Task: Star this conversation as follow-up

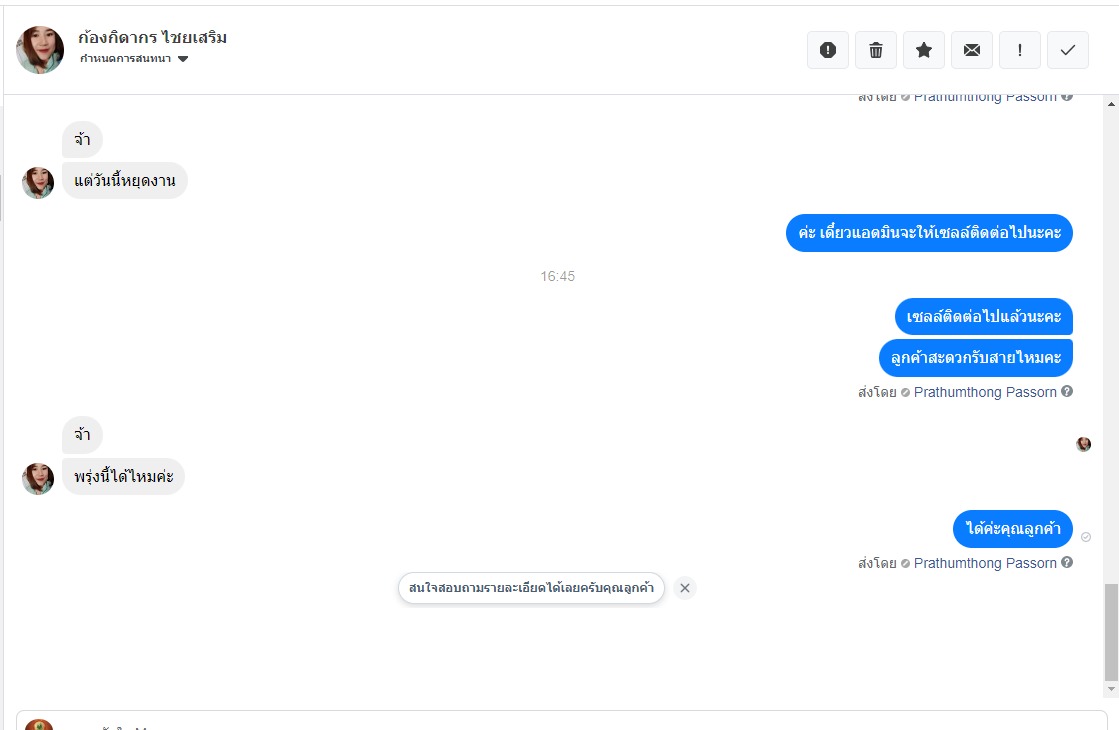Action: 923,50
